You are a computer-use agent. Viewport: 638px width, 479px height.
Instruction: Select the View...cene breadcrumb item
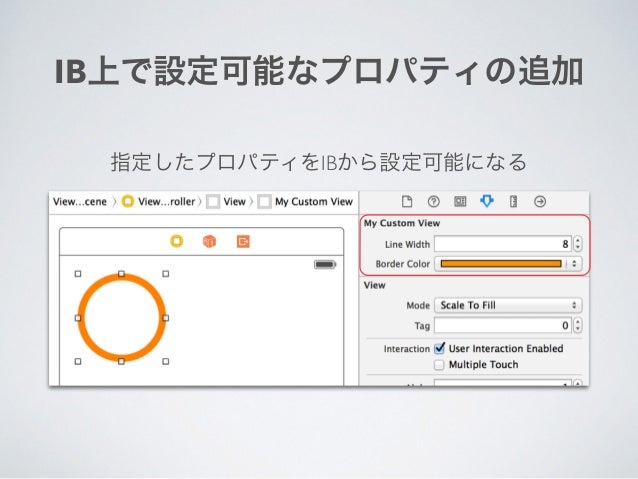click(80, 201)
